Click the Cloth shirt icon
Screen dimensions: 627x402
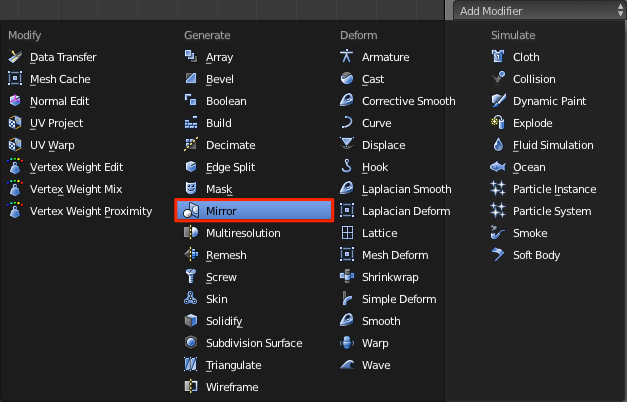(498, 56)
